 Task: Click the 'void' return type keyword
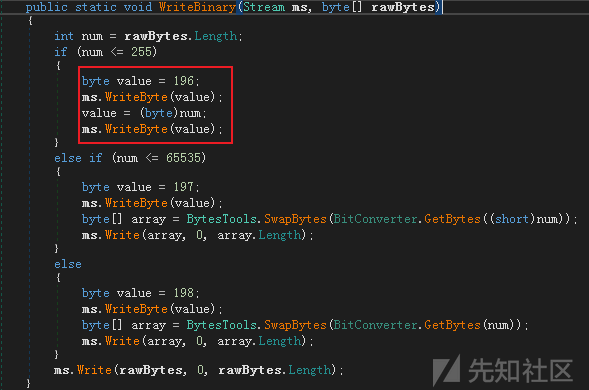(x=138, y=7)
